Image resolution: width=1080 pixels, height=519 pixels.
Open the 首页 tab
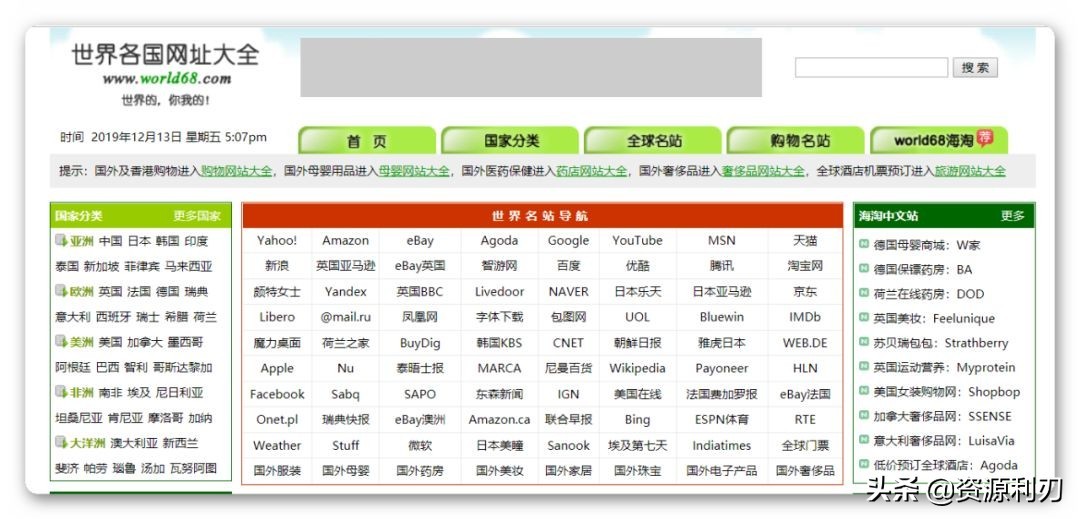point(366,141)
